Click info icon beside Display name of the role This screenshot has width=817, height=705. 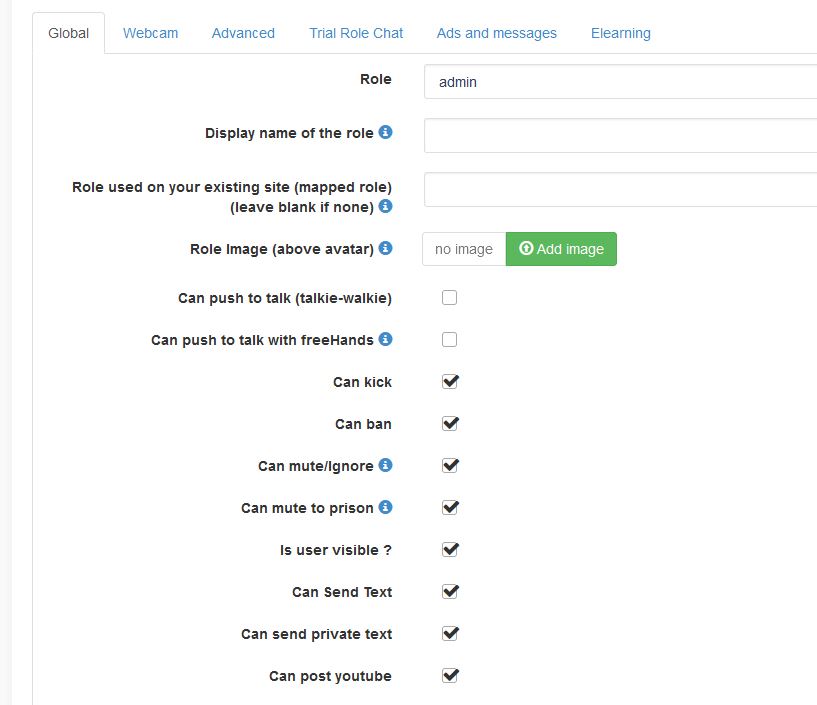pyautogui.click(x=385, y=133)
